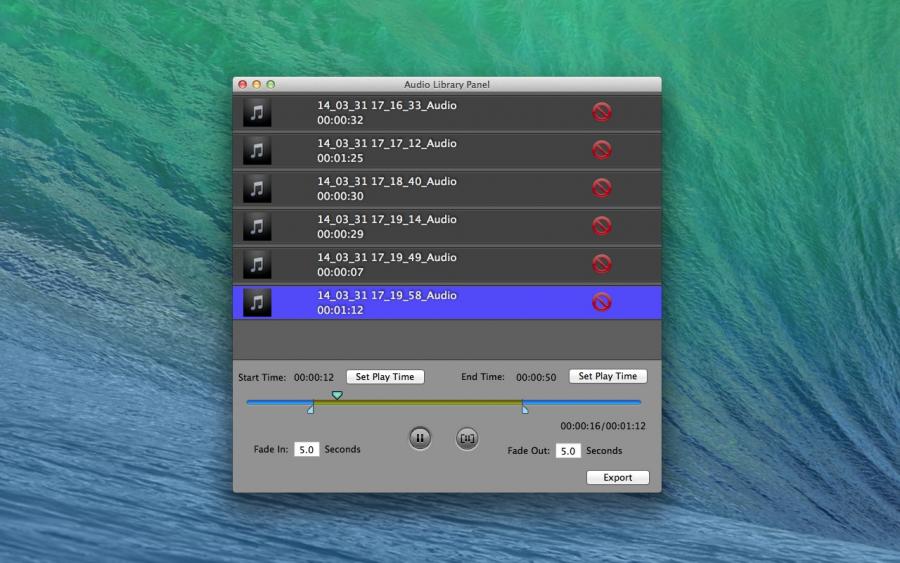Click music note icon of 14_03_31 17_19_58_Audio

click(x=257, y=302)
